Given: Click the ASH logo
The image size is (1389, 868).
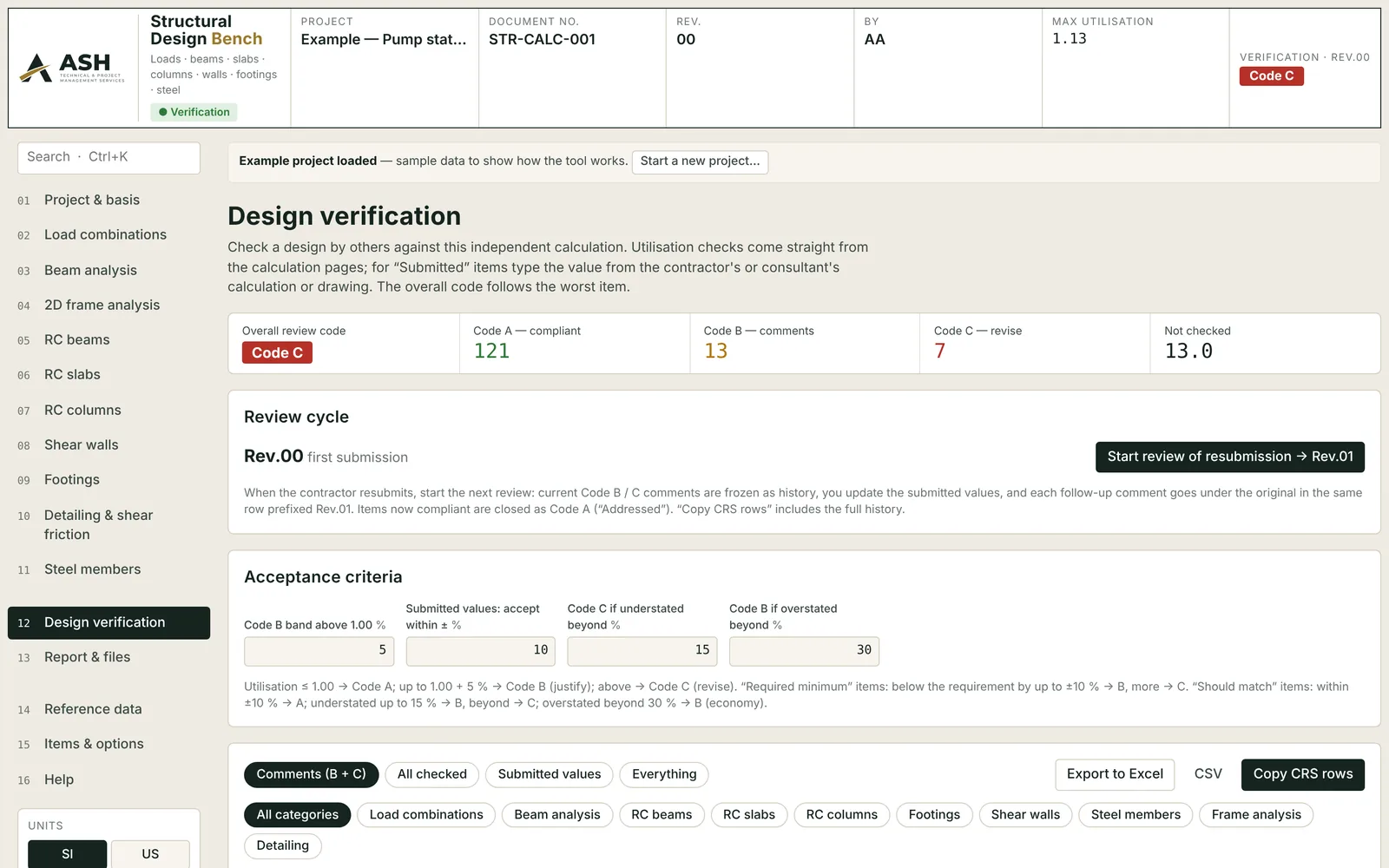Looking at the screenshot, I should pos(73,68).
